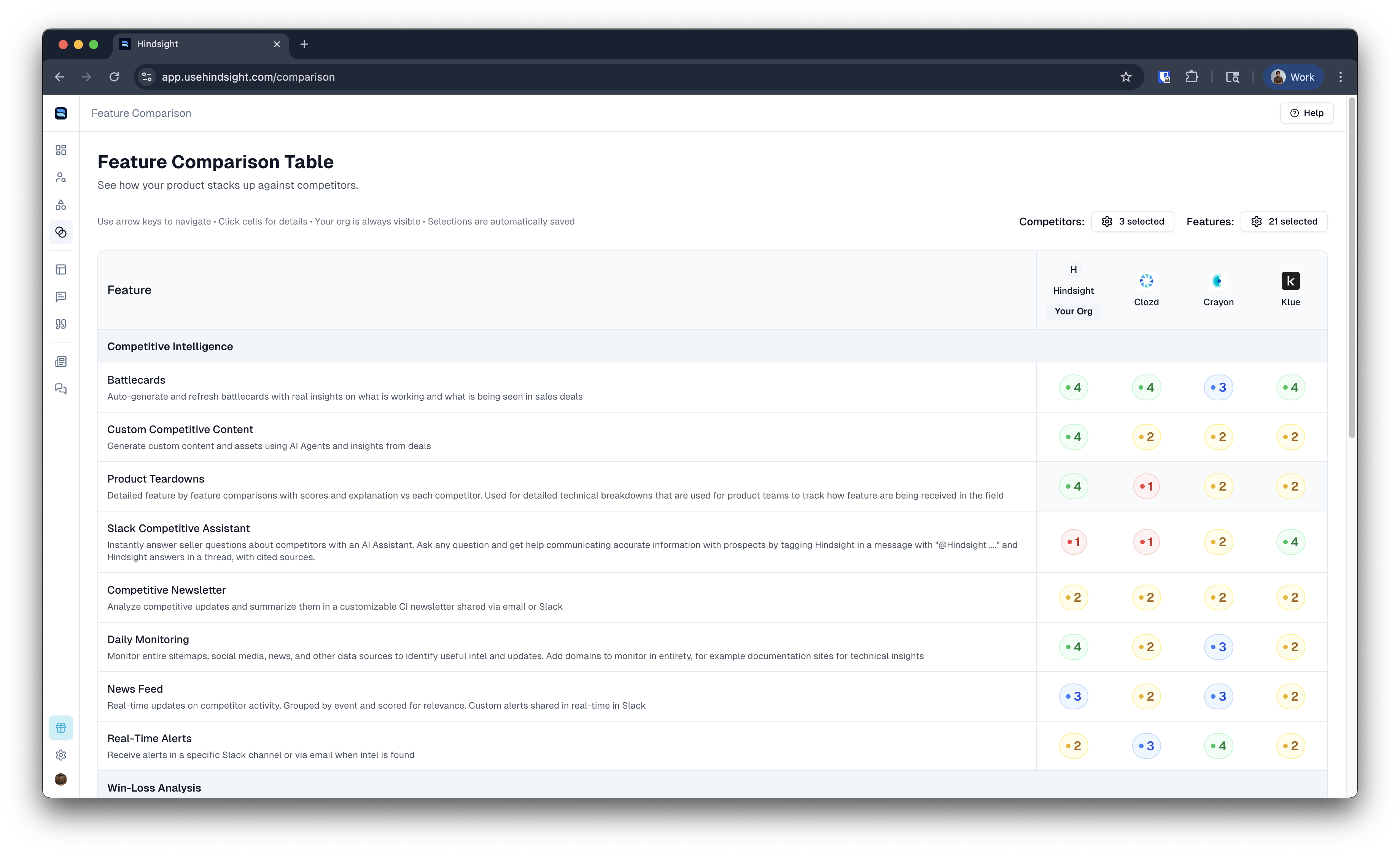
Task: Open the Work profile button
Action: click(x=1293, y=77)
